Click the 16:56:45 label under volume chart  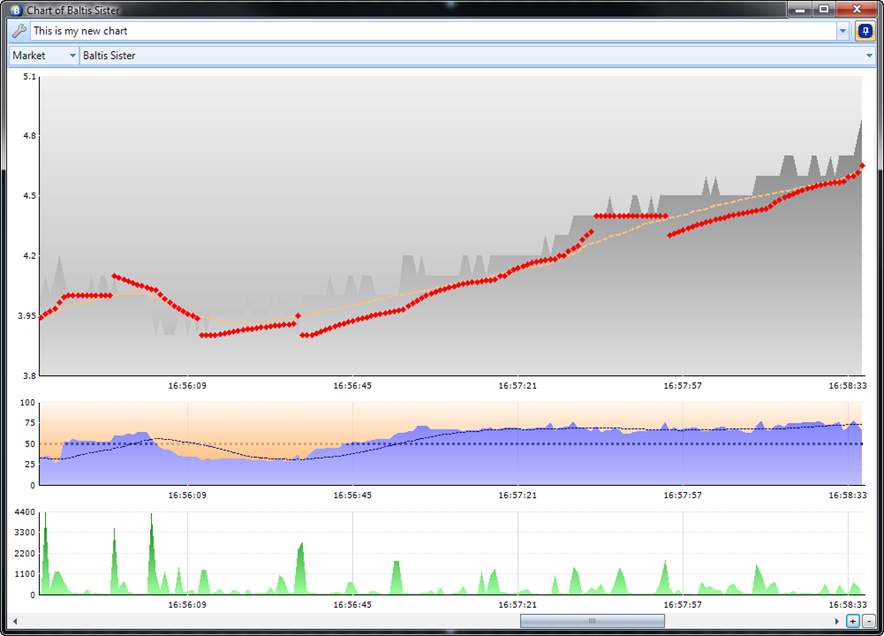pos(352,605)
